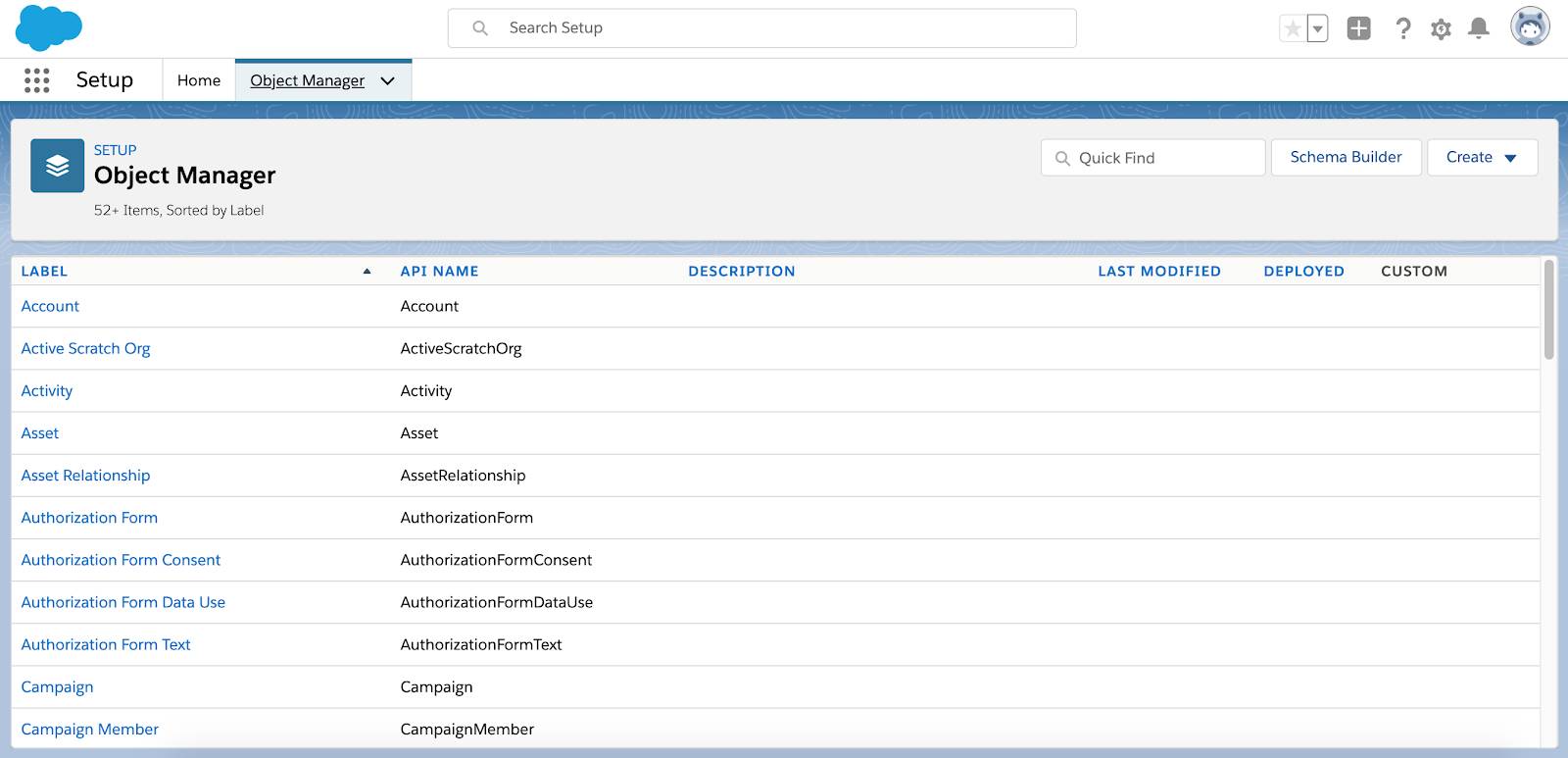Screen dimensions: 1568x758
Task: Click the vertical scrollbar of the object list
Action: [1549, 309]
